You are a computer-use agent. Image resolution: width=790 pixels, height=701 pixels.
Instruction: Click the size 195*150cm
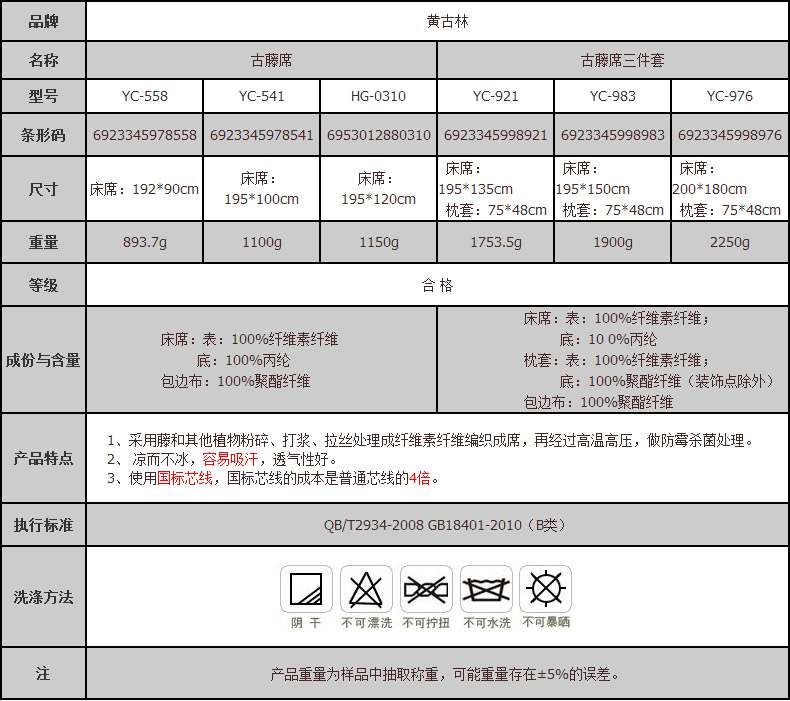click(x=592, y=189)
